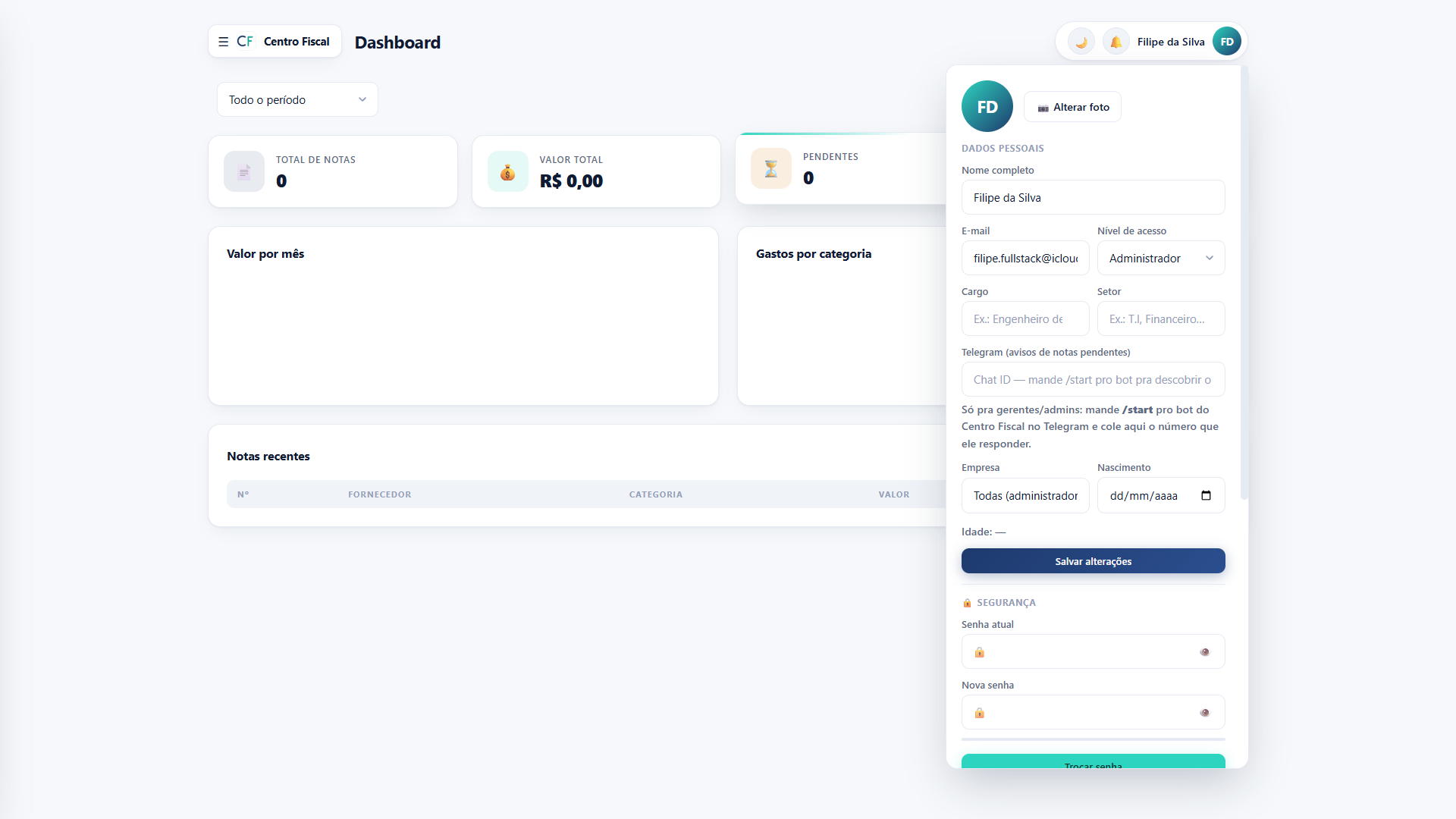This screenshot has height=819, width=1456.
Task: Click the Trocar senha button
Action: click(1093, 761)
